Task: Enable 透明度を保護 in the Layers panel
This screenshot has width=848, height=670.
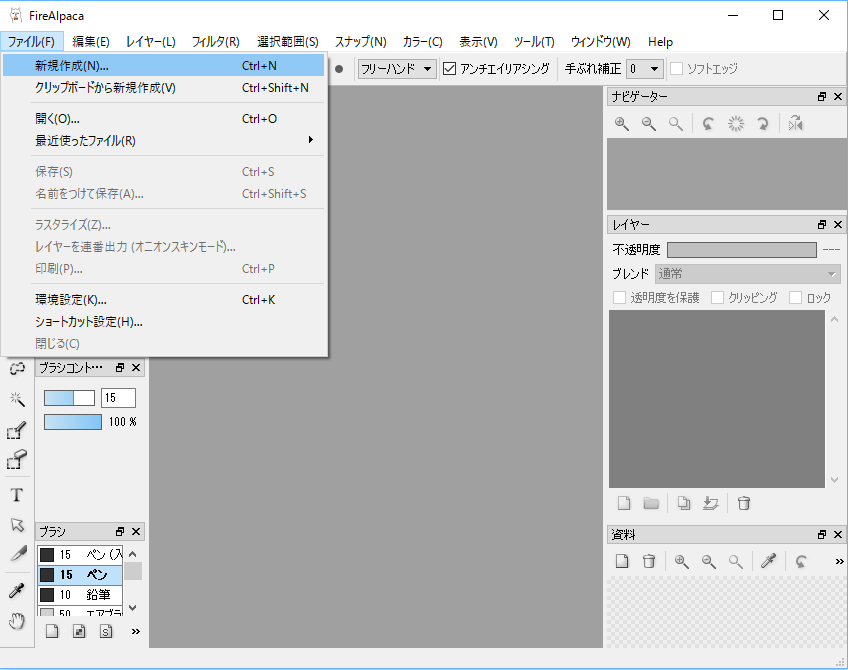Action: point(618,298)
